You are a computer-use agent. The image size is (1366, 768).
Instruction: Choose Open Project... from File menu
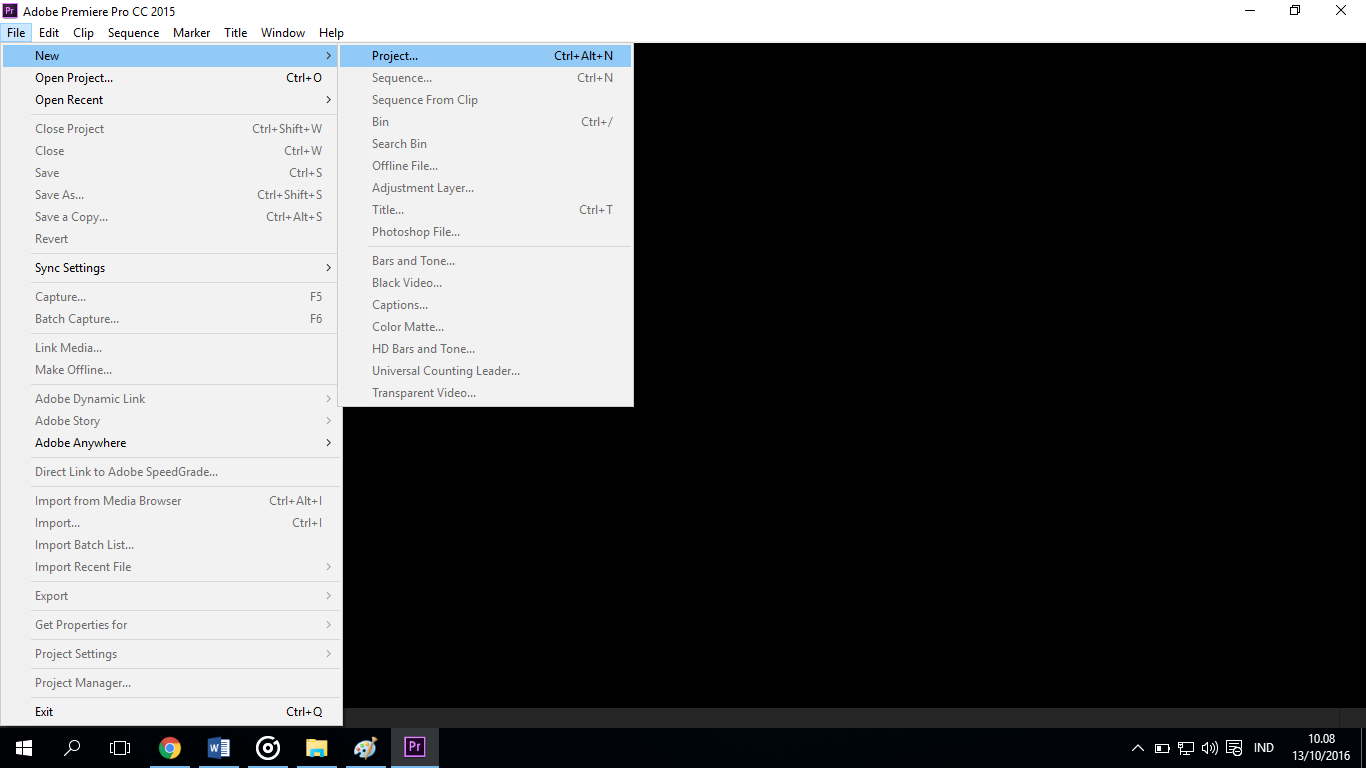point(172,78)
